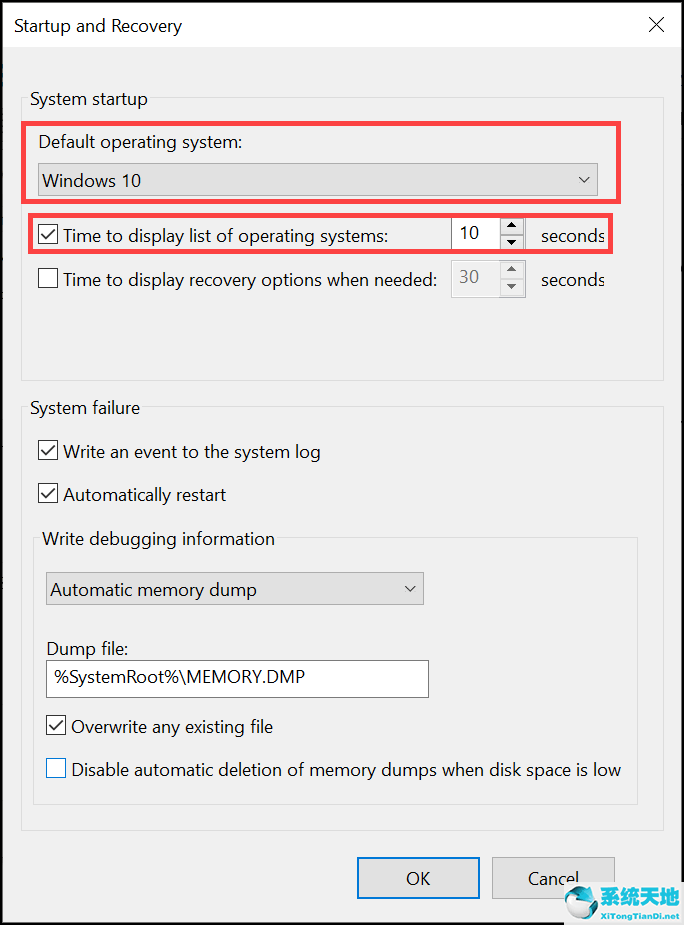Enable disabling automatic deletion of memory dumps
The image size is (684, 925).
coord(55,768)
